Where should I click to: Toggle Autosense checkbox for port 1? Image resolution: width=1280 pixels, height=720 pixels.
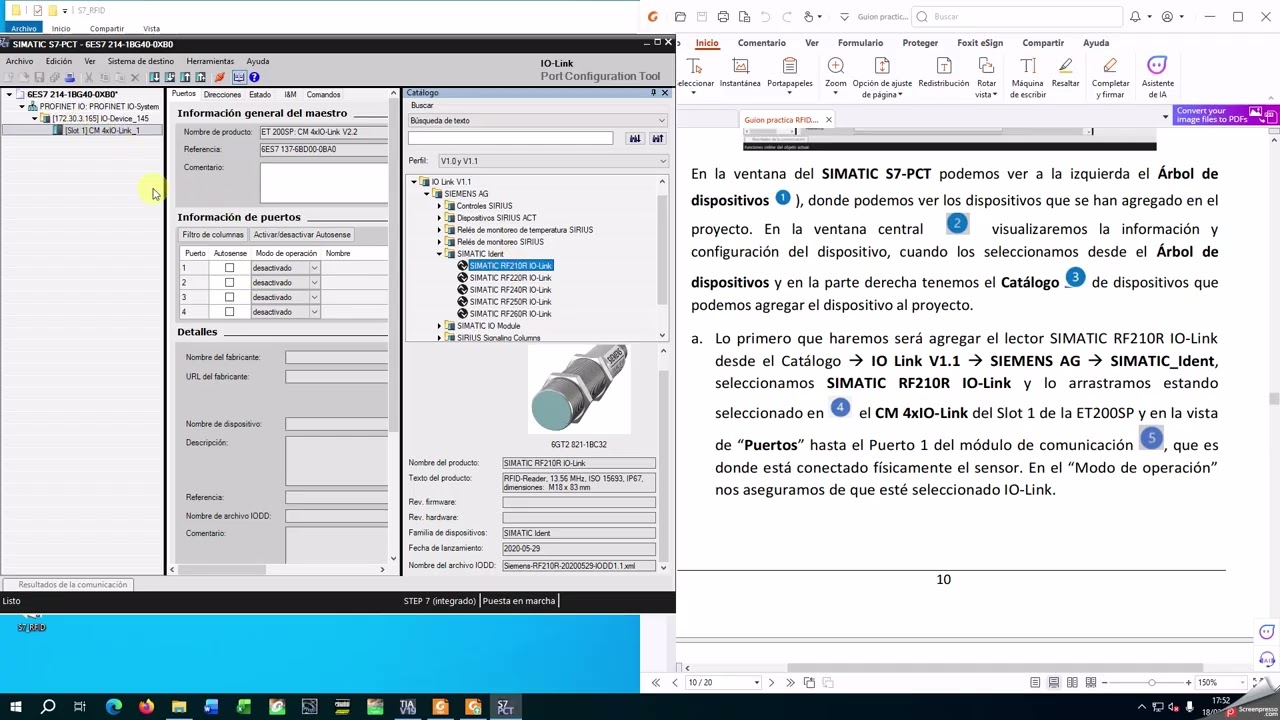point(229,268)
